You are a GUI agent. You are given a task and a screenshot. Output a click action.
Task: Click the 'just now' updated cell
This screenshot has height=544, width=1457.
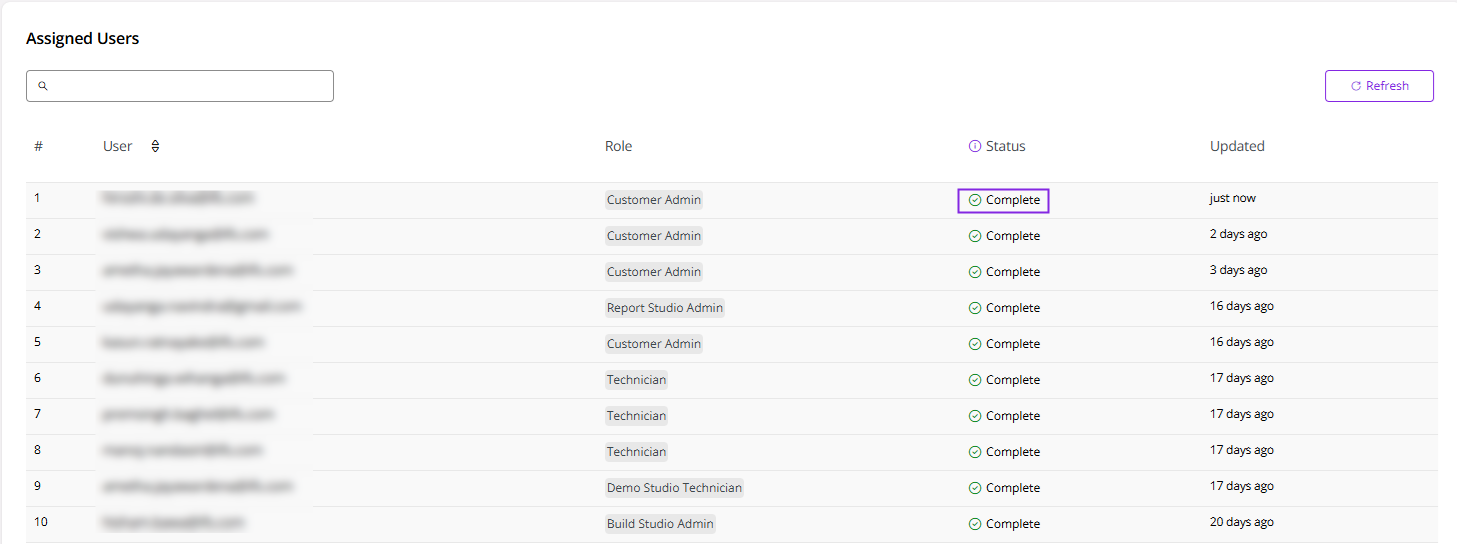coord(1232,198)
